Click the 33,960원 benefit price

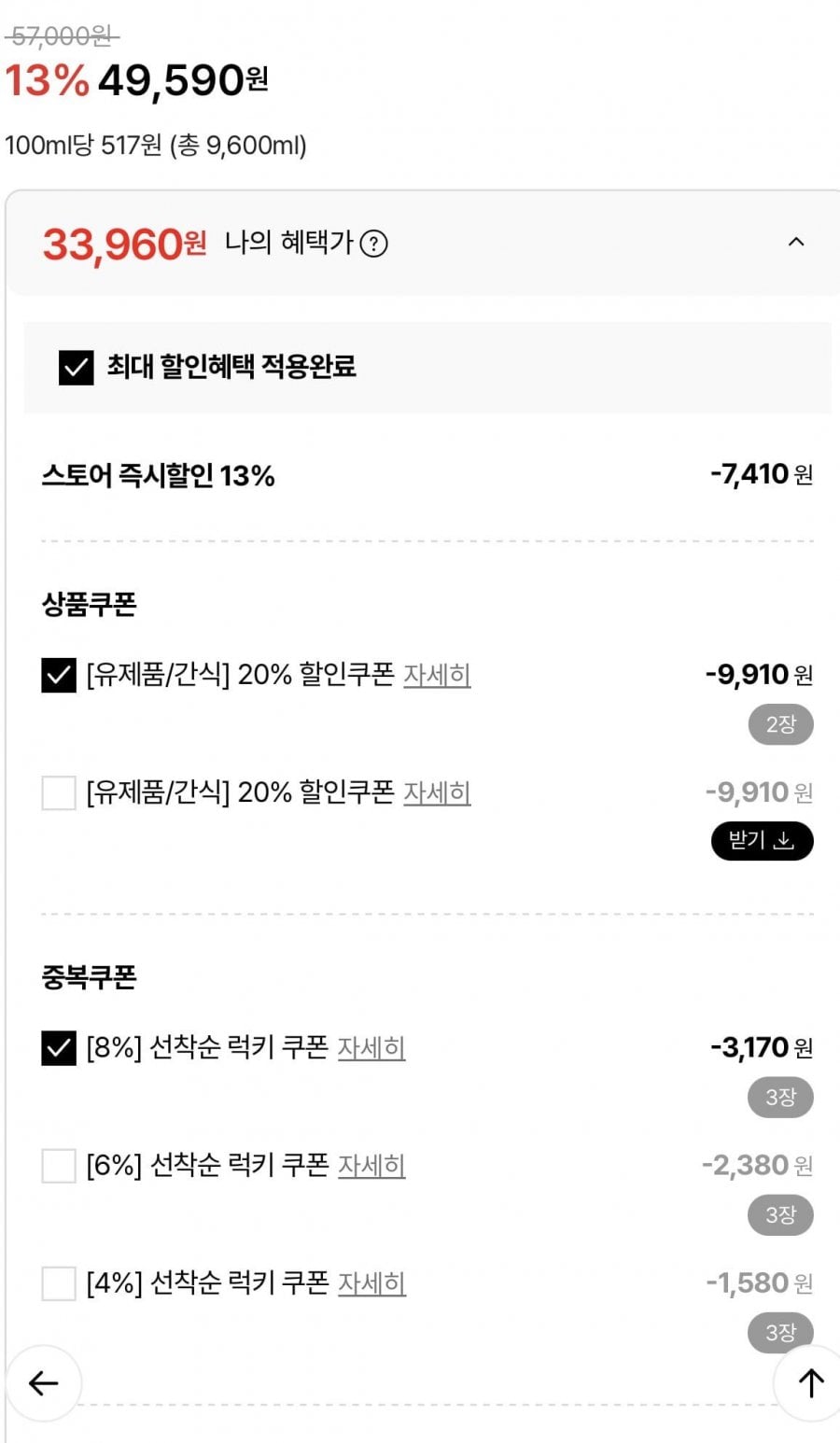click(124, 245)
